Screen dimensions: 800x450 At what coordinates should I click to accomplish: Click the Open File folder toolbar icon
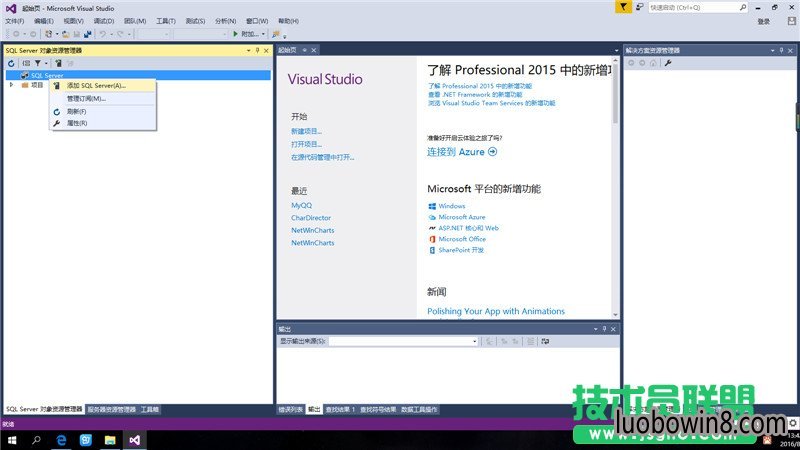click(x=66, y=34)
